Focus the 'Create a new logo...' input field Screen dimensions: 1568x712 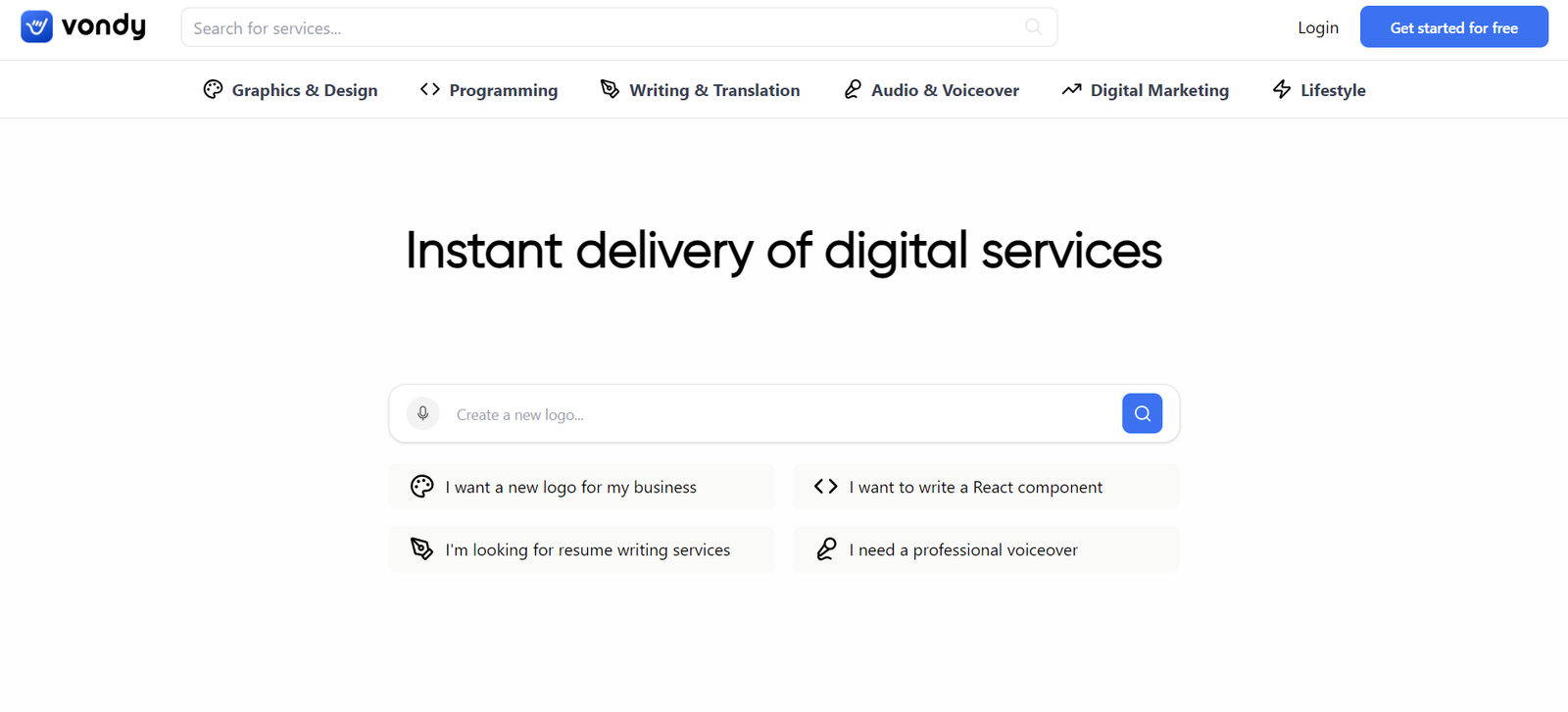[x=774, y=414]
